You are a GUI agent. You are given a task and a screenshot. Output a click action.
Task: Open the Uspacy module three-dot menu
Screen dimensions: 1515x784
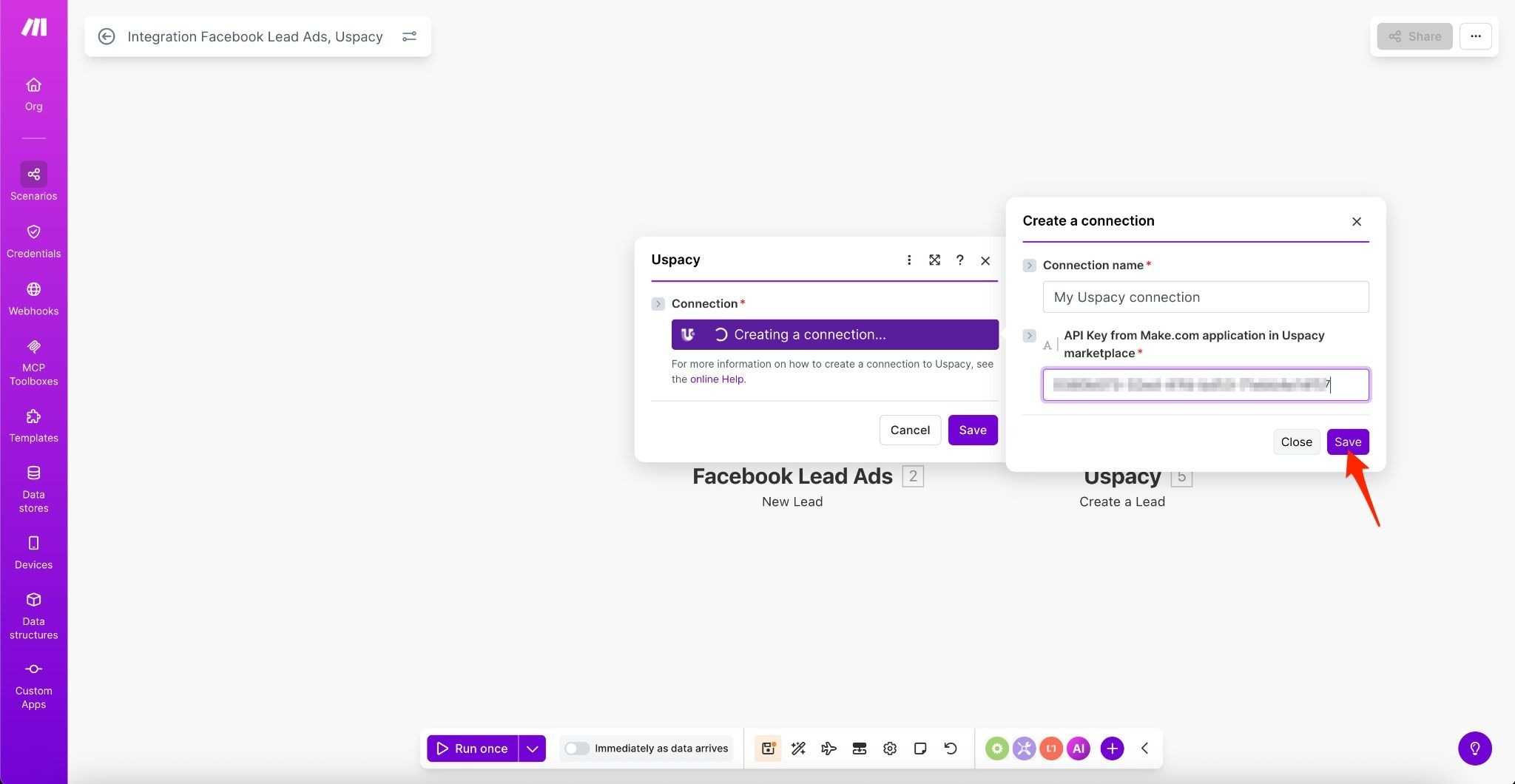pos(908,260)
